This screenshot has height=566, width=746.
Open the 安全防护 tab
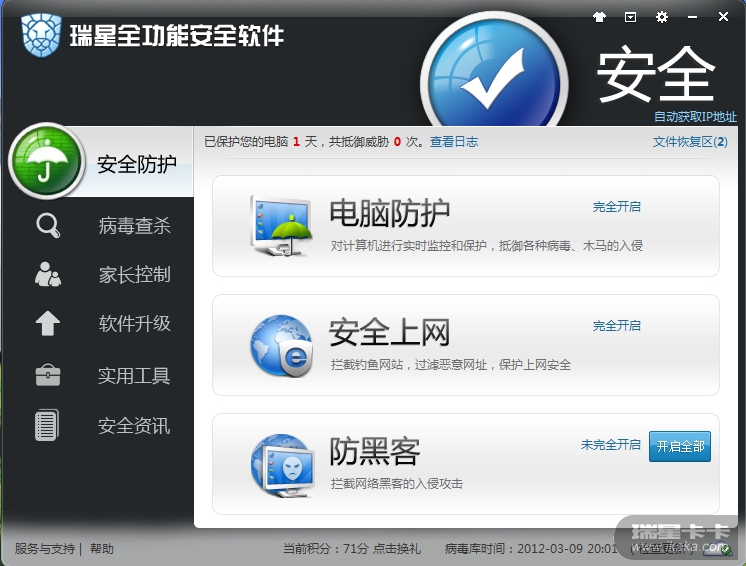137,164
